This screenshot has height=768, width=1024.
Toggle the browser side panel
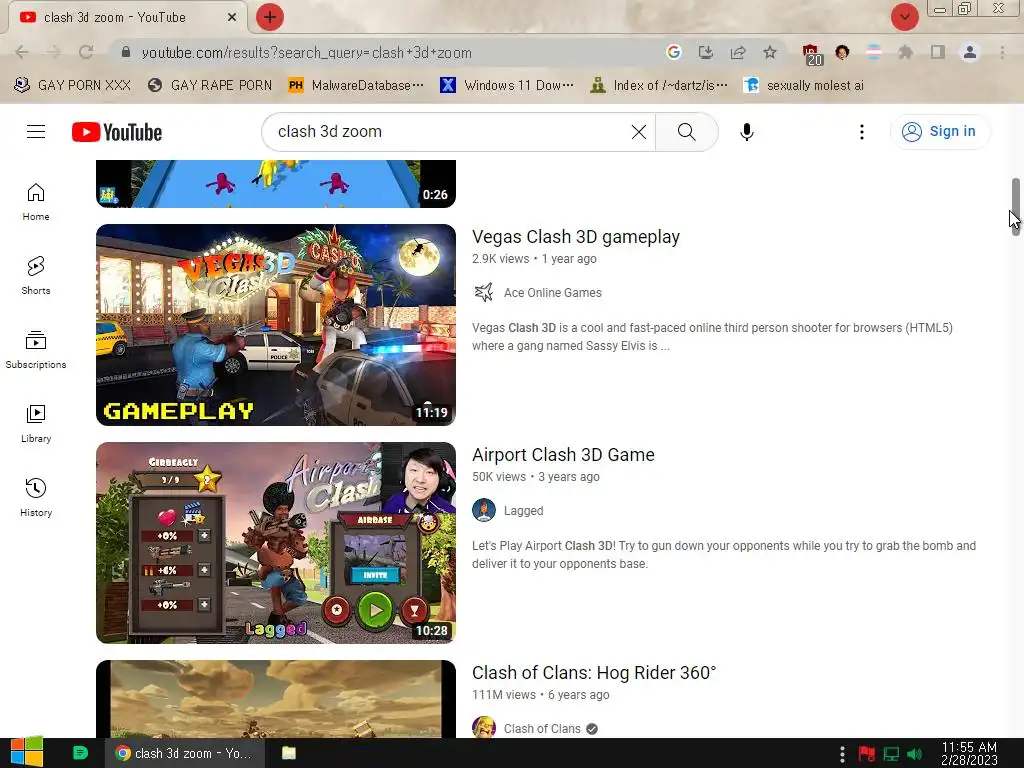pyautogui.click(x=938, y=52)
